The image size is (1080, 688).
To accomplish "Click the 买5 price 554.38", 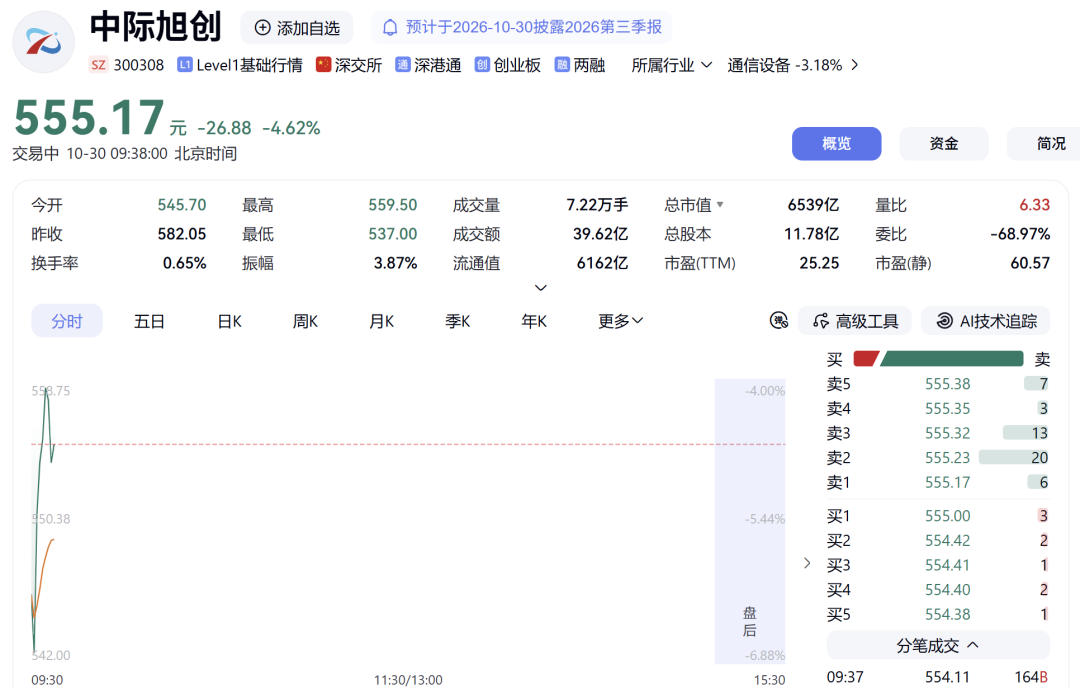I will tap(947, 614).
